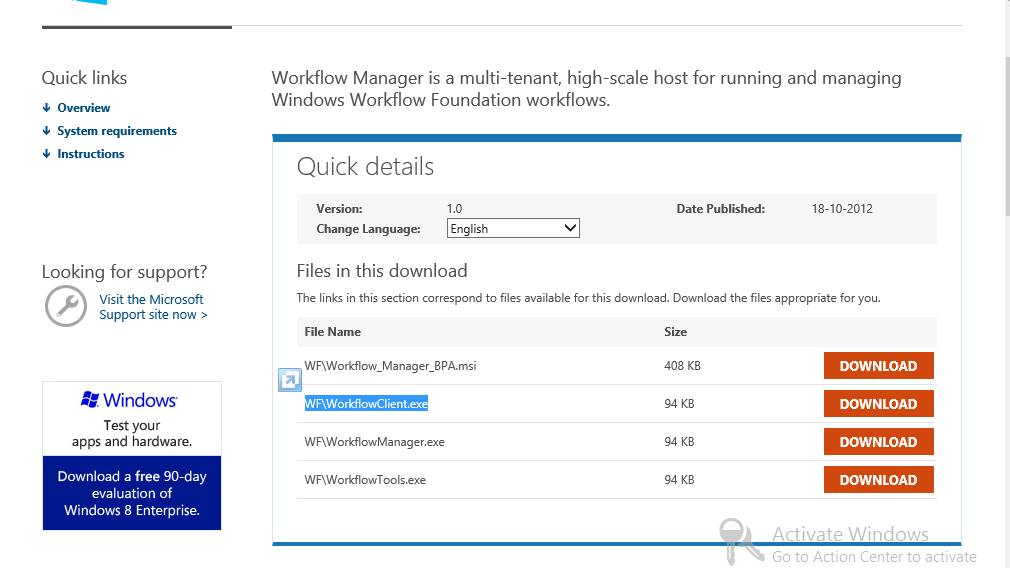Click the shortcut arrow icon beside WorkflowClient.exe

[x=289, y=380]
